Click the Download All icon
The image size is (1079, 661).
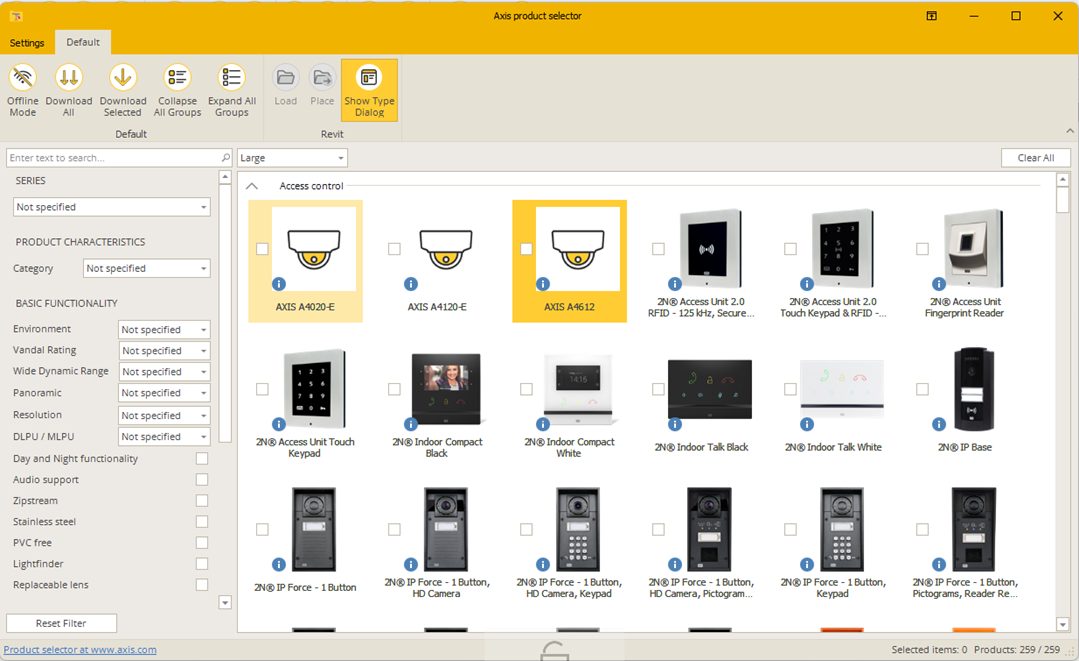68,78
